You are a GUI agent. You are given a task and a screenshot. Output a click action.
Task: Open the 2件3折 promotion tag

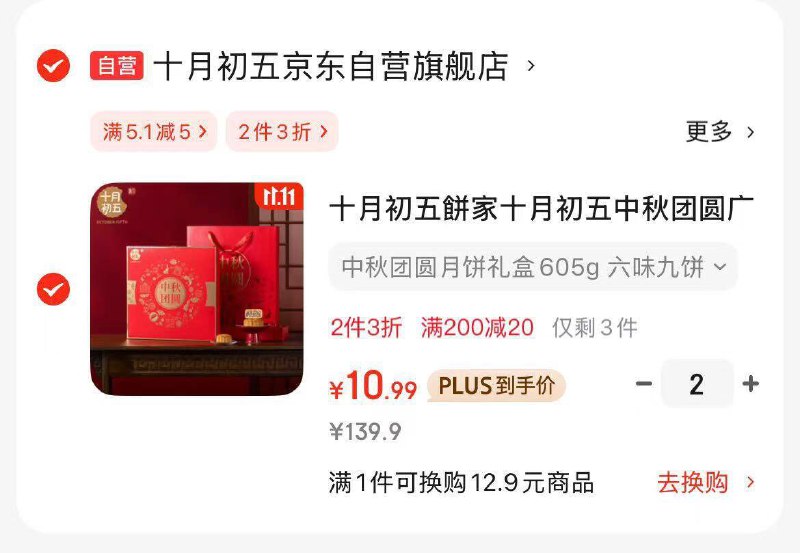(x=282, y=132)
